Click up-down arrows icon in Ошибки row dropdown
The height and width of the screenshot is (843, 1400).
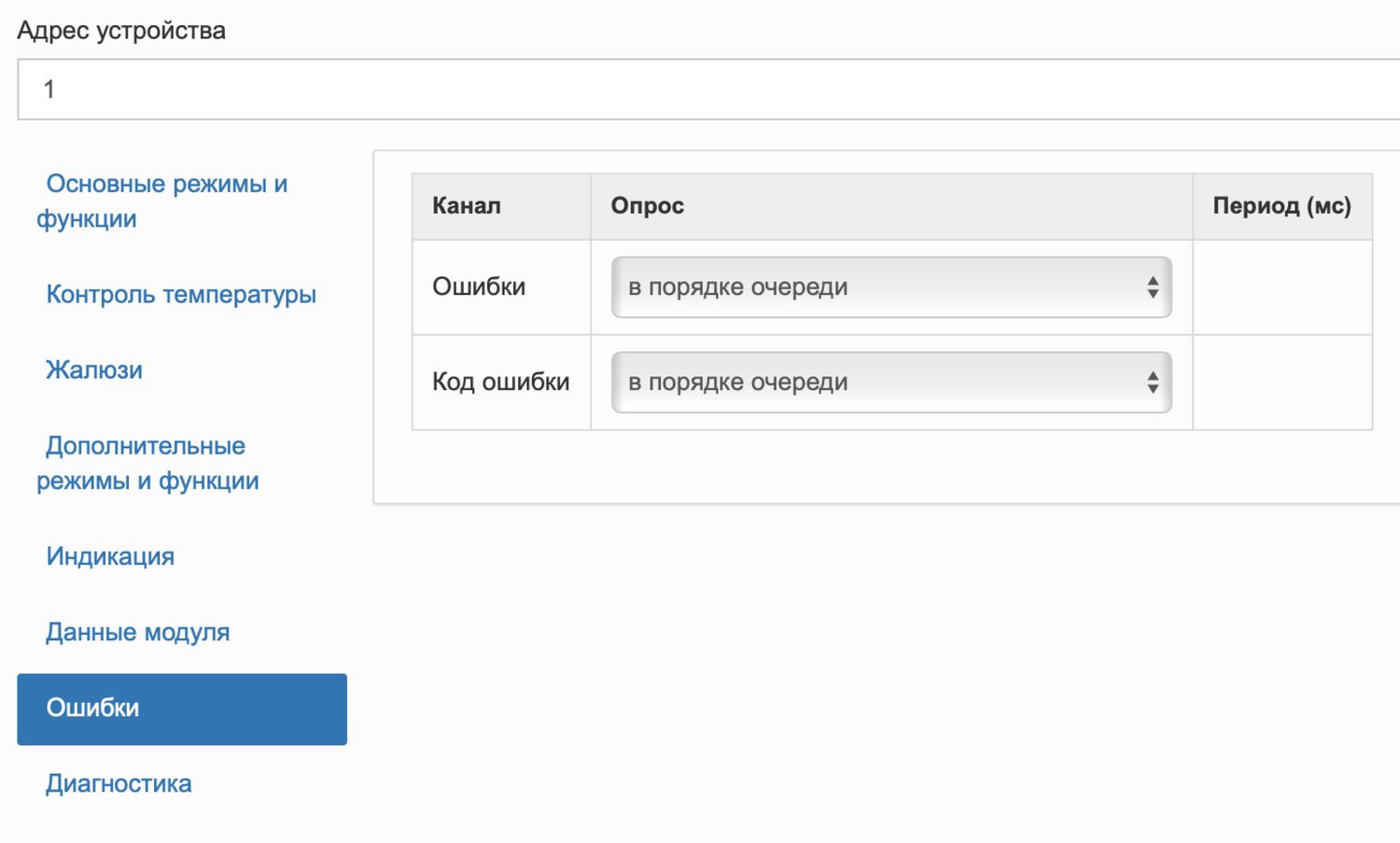[1153, 288]
